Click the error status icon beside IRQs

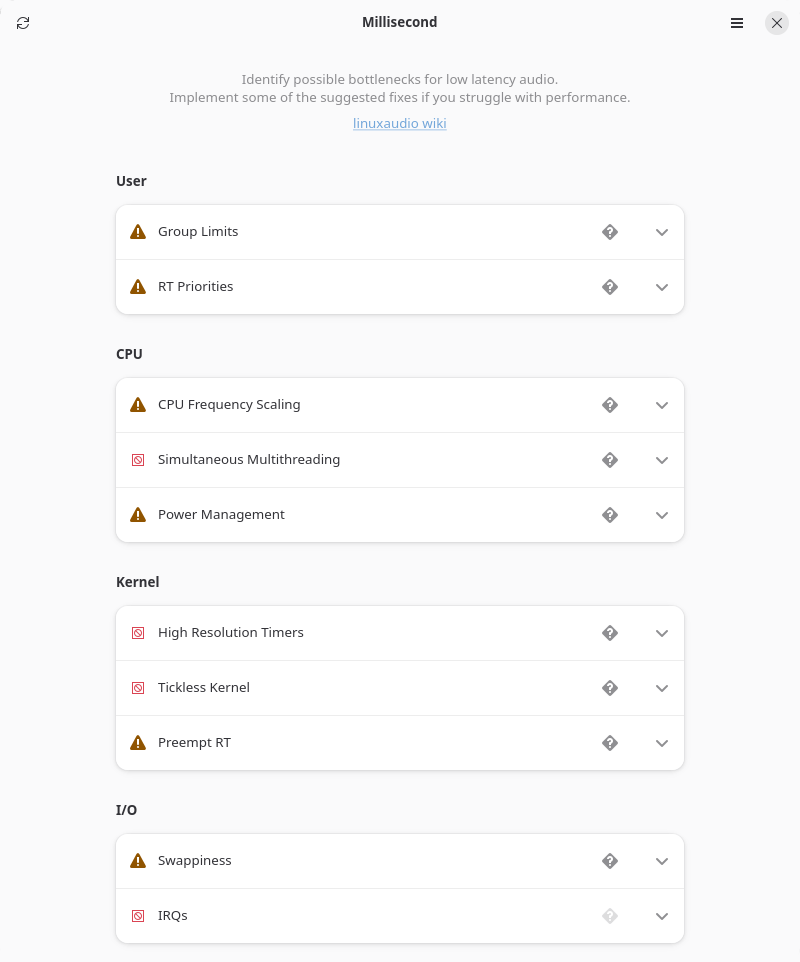(x=138, y=916)
